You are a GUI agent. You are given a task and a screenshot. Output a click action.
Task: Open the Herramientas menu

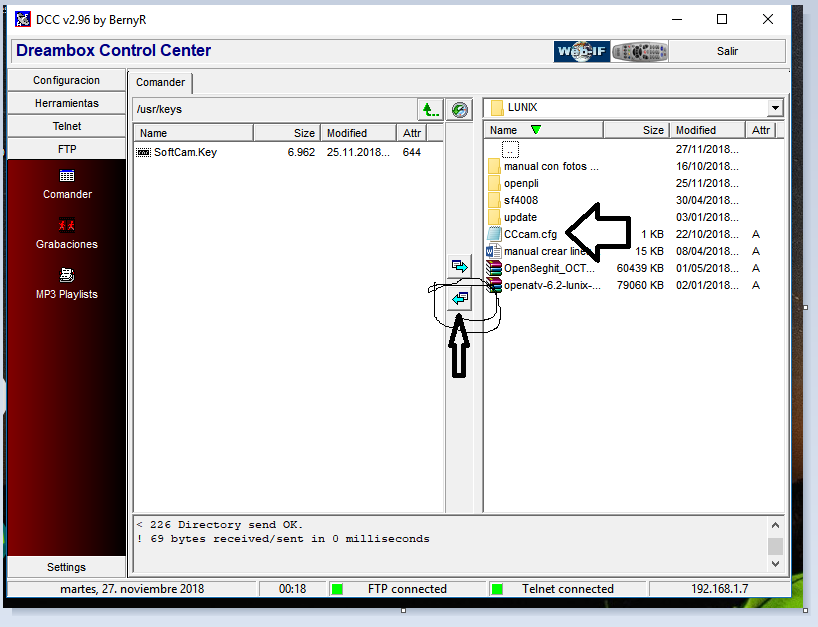[66, 103]
